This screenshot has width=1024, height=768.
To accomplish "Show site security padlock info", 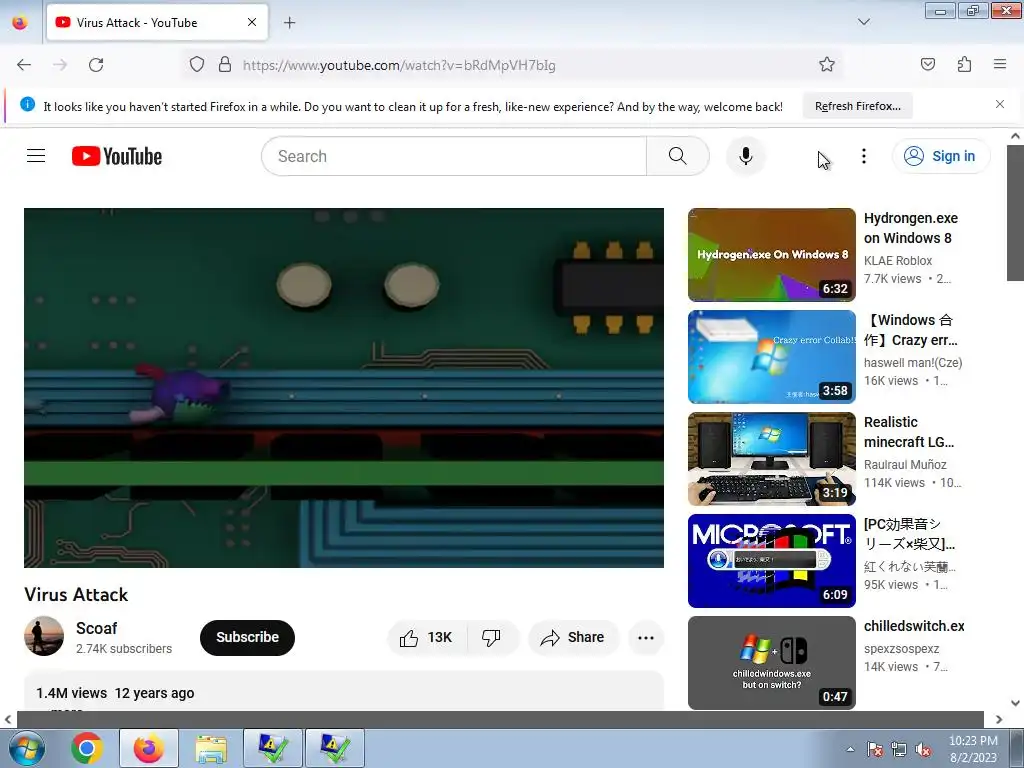I will tap(225, 65).
